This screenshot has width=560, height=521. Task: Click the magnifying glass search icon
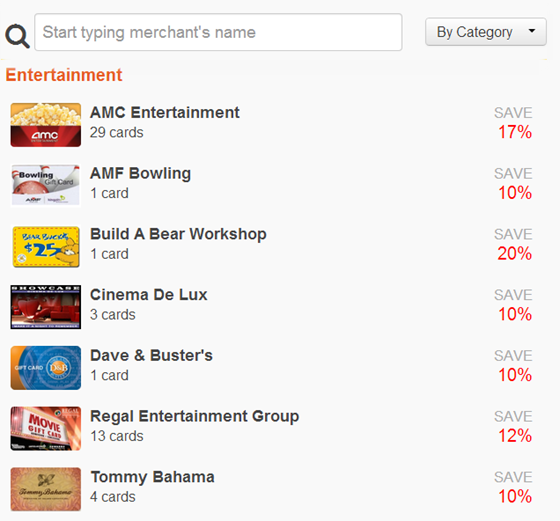tap(17, 36)
